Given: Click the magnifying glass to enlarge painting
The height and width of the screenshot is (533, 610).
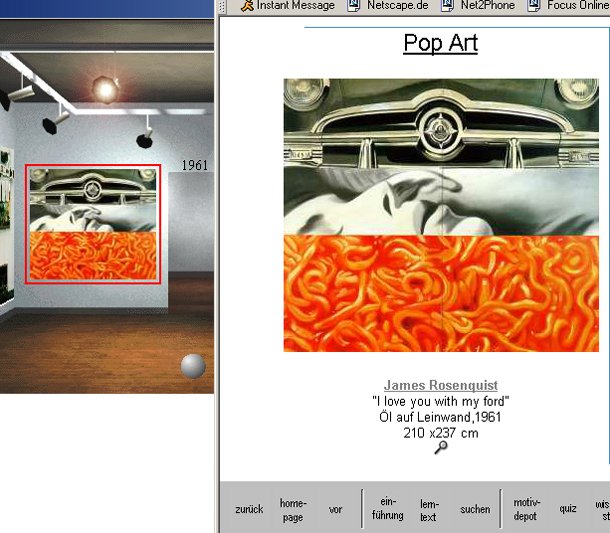Looking at the screenshot, I should coord(441,447).
